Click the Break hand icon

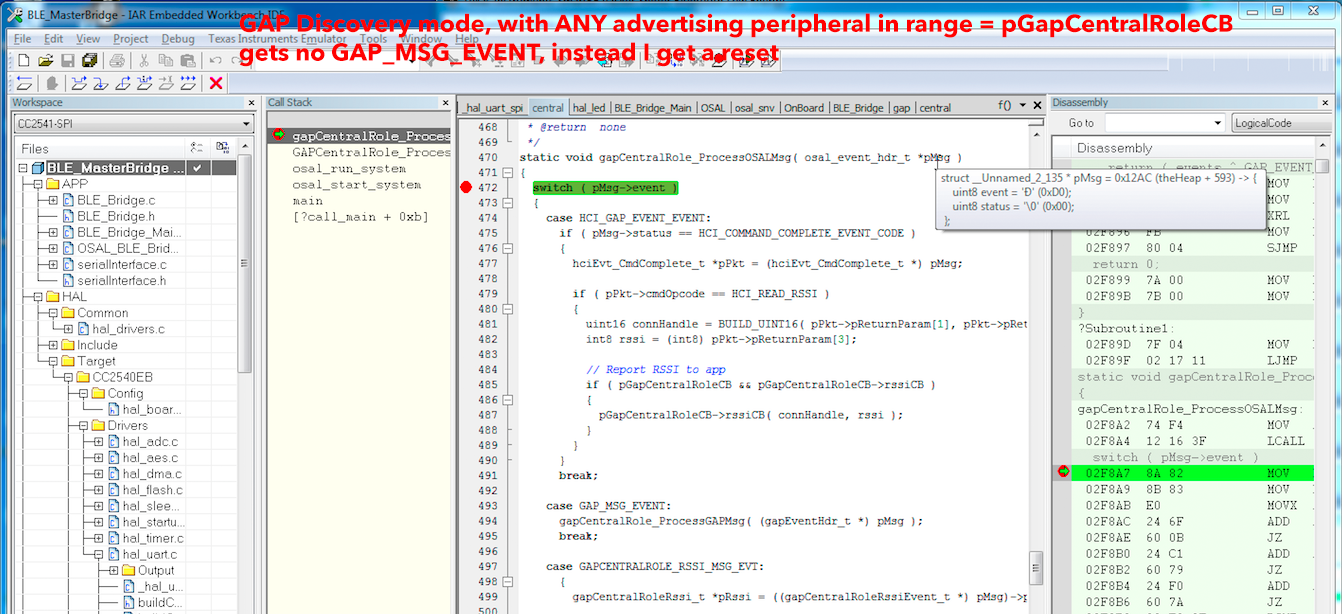52,83
